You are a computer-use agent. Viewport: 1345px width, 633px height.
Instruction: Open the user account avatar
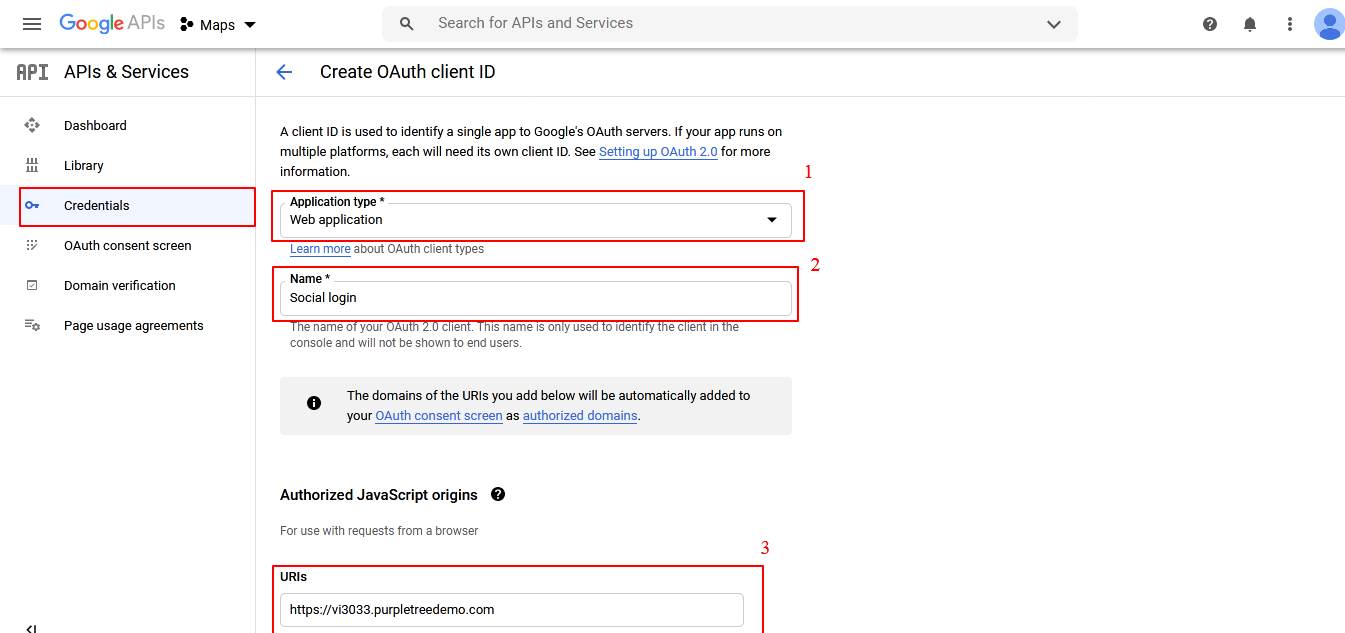(1329, 24)
